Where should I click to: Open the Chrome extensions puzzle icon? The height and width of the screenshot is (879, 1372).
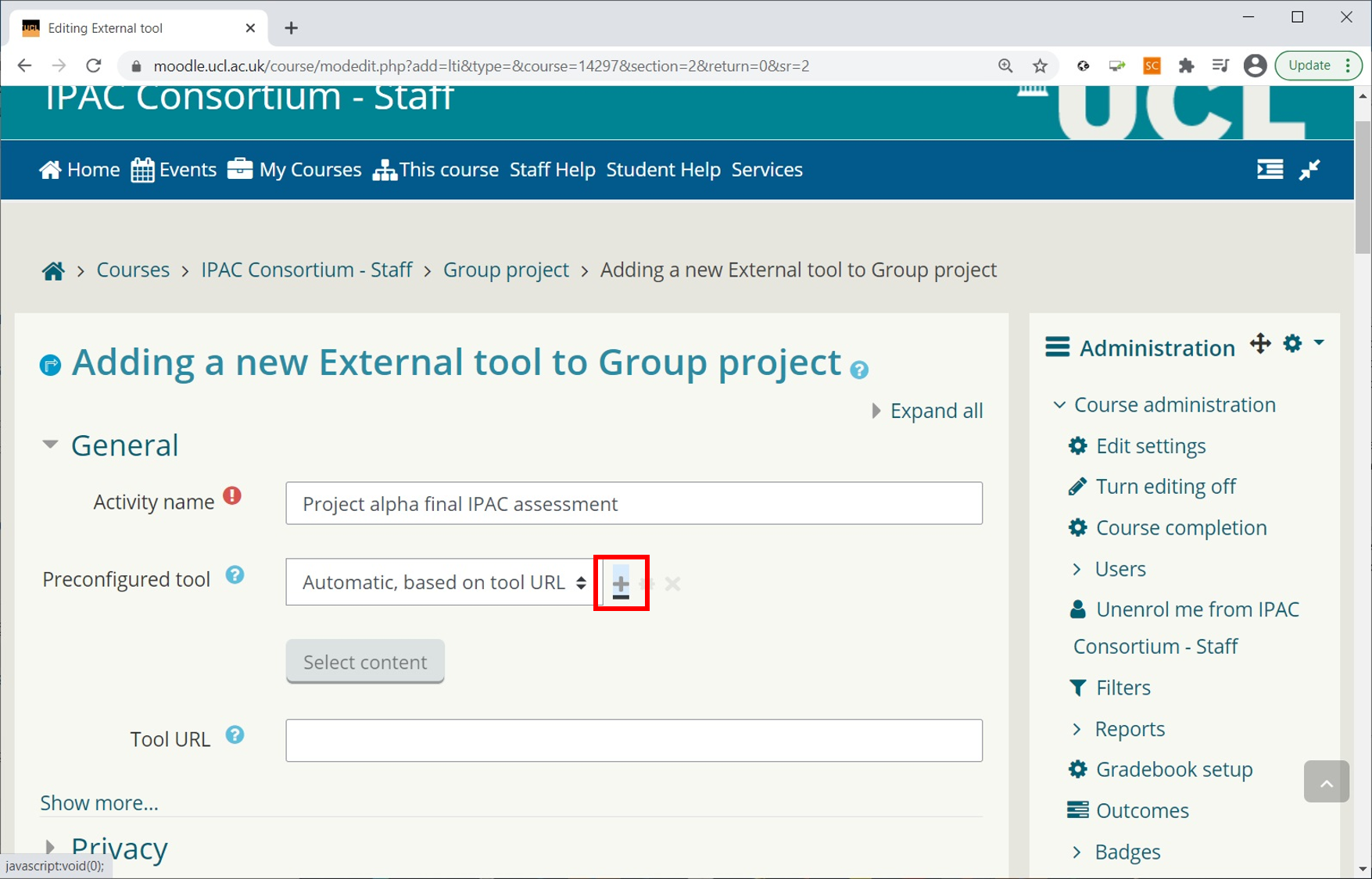click(x=1186, y=66)
